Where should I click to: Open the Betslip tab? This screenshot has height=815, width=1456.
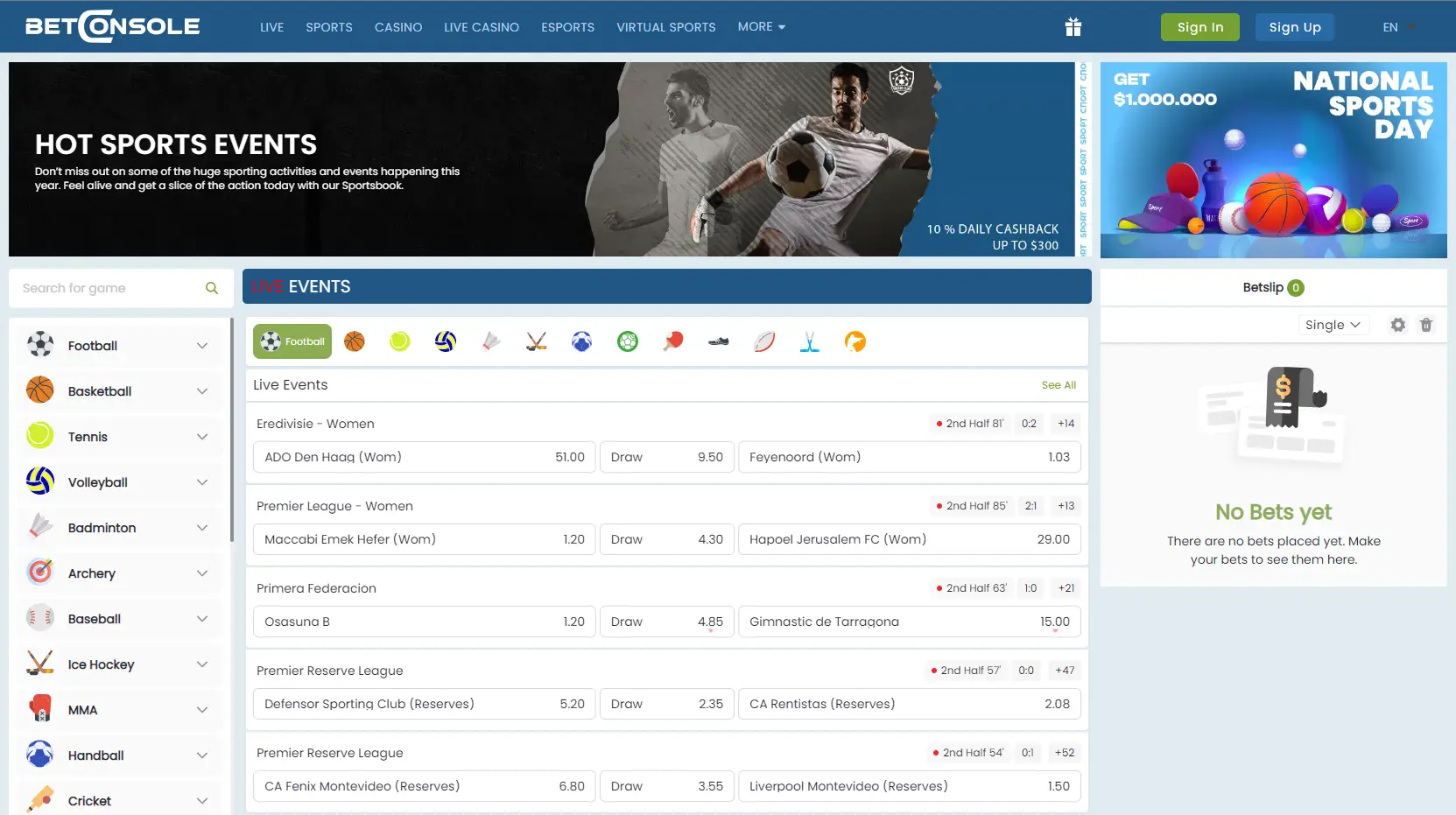1274,287
